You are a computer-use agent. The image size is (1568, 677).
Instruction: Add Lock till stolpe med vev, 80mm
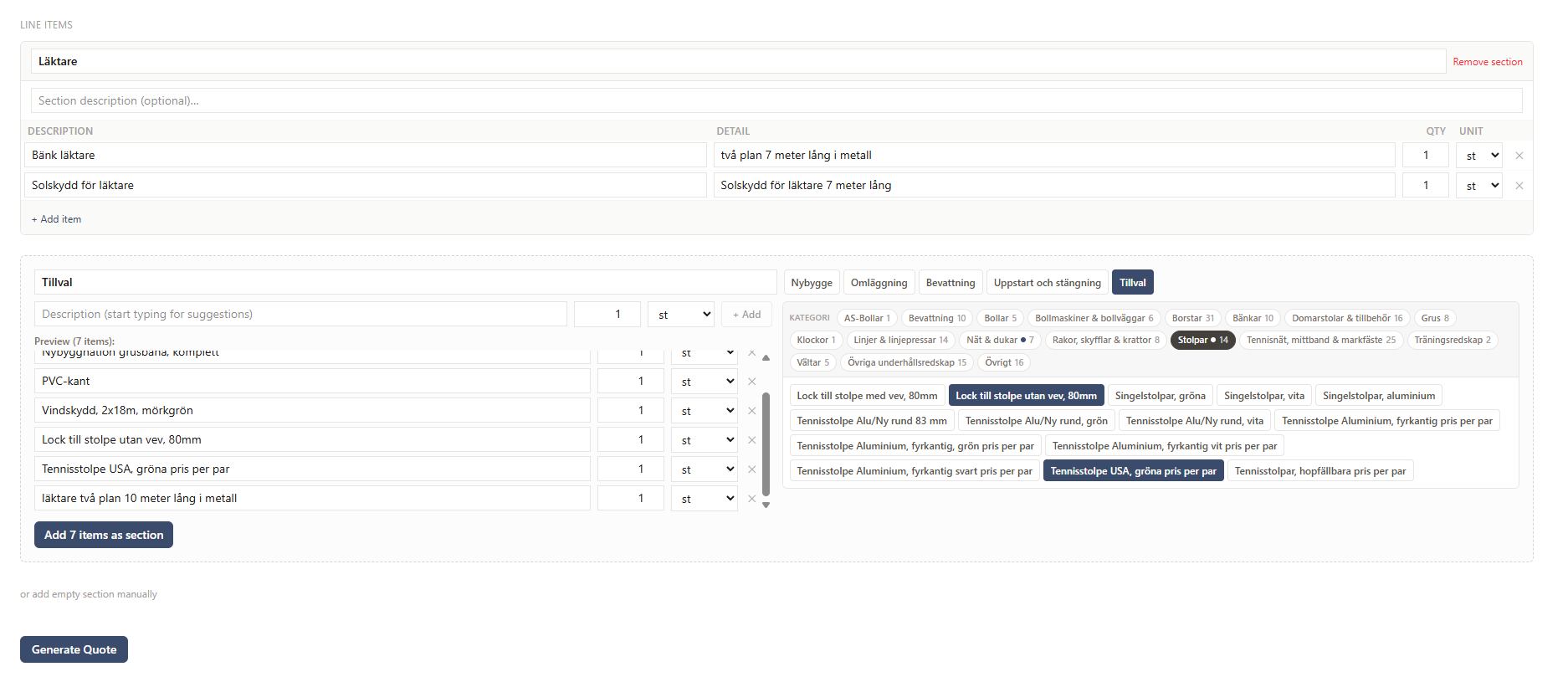867,396
